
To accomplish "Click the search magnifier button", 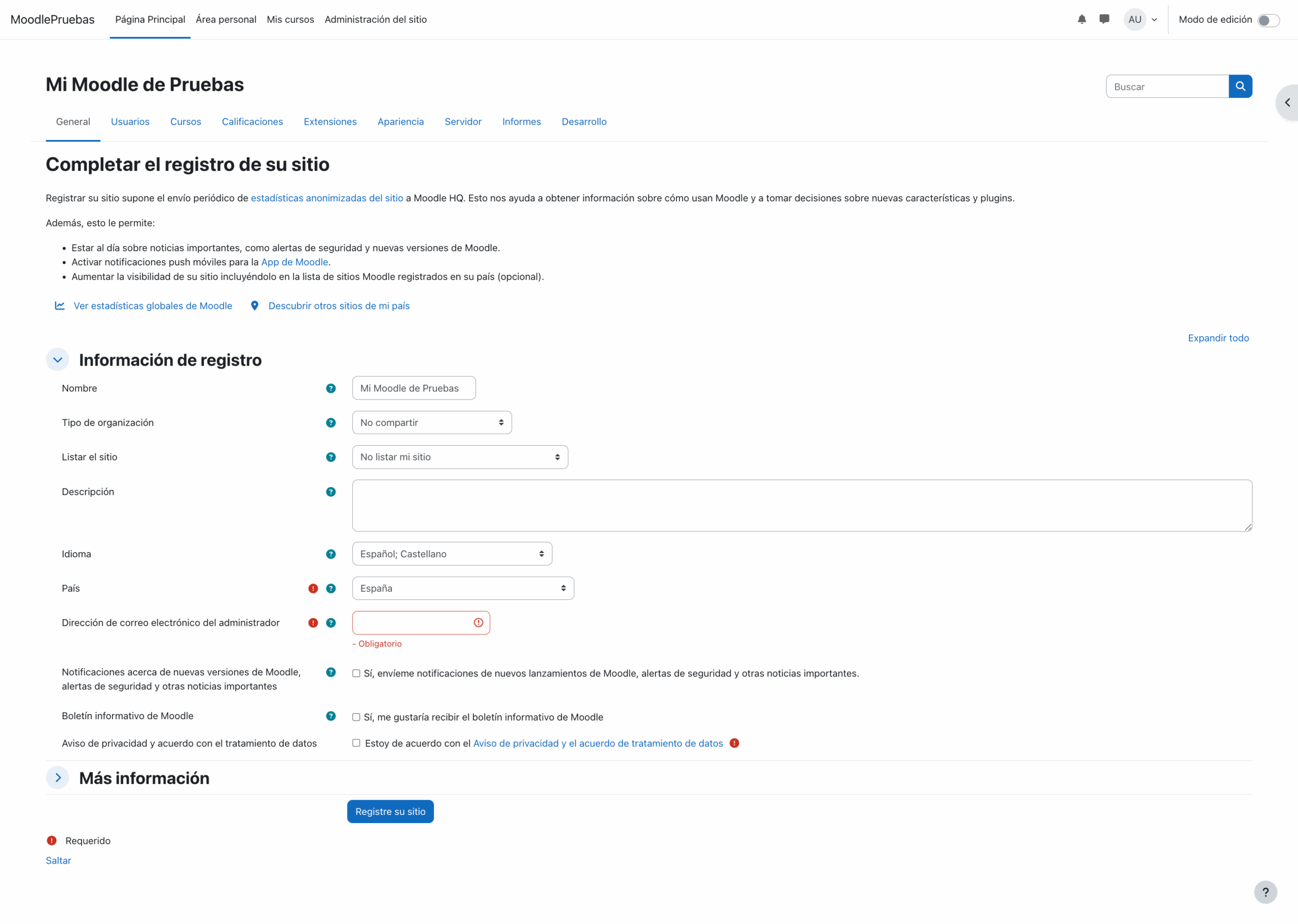I will coord(1240,87).
